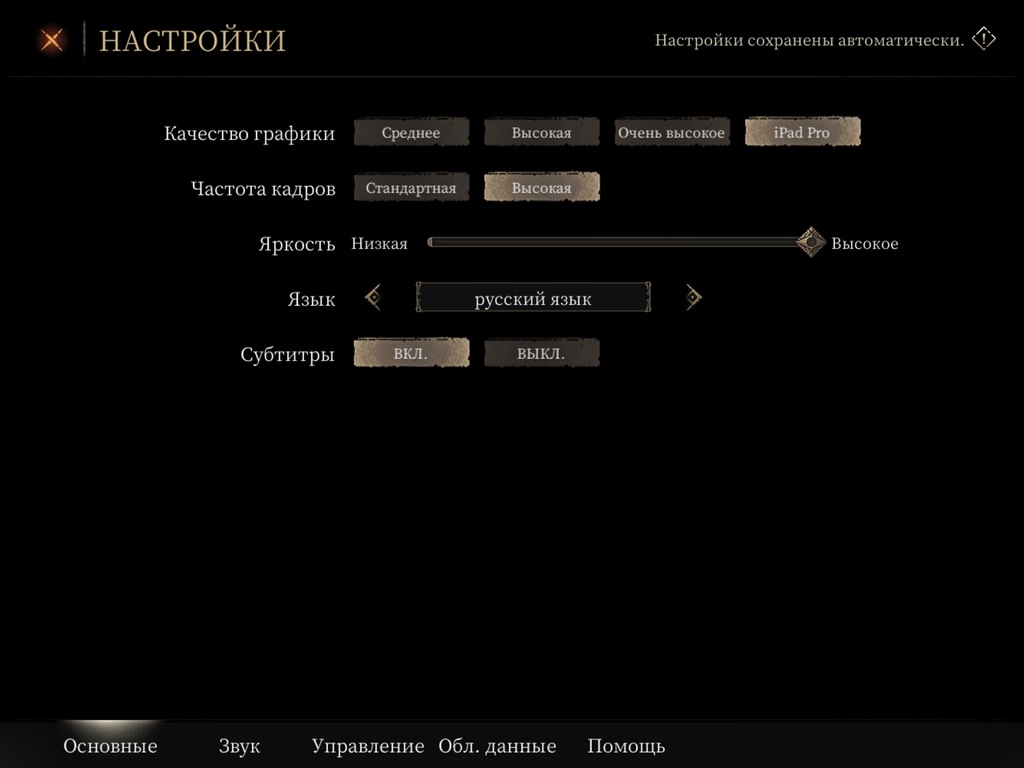Screen dimensions: 1024x768
Task: Click the previous language arrow icon
Action: [373, 298]
